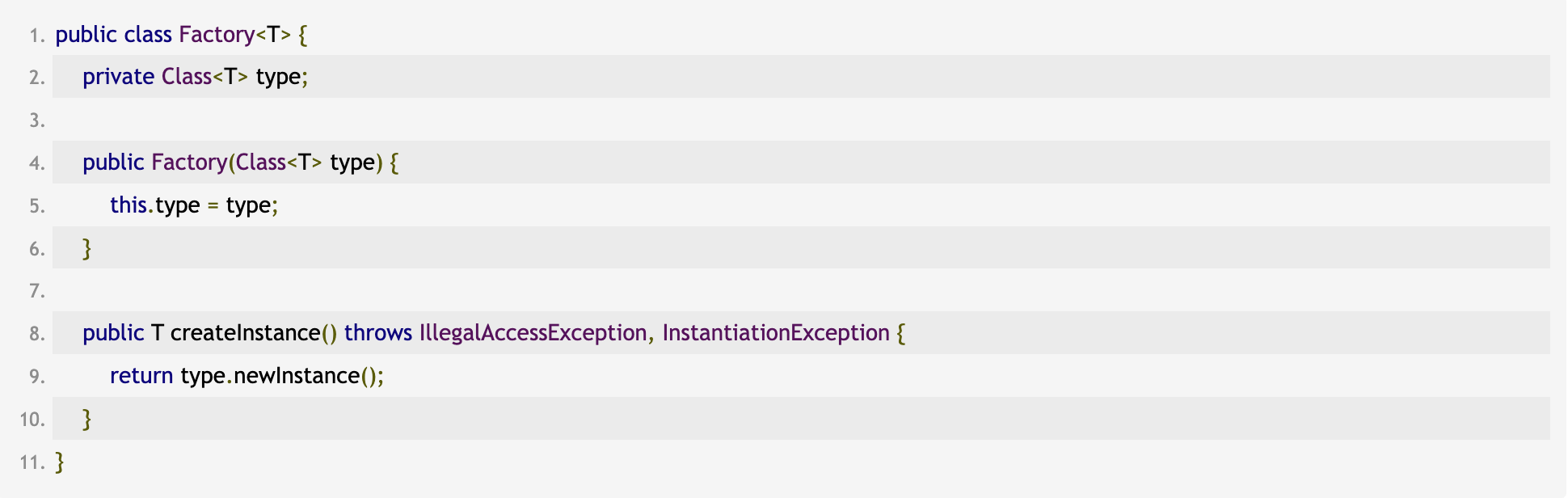1568x498 pixels.
Task: Click the equals sign on line 5
Action: [213, 207]
